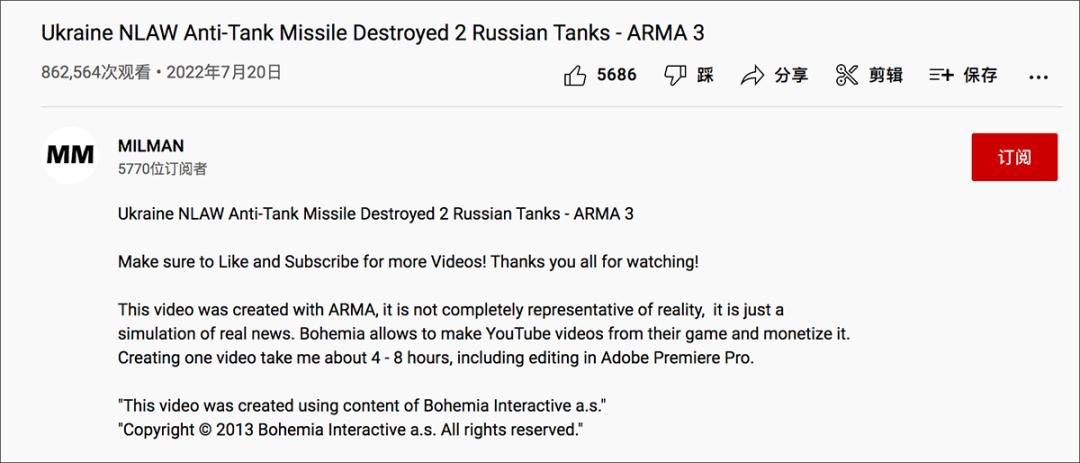Click the scissors clip icon
Screen dimensions: 1080x463
(847, 75)
